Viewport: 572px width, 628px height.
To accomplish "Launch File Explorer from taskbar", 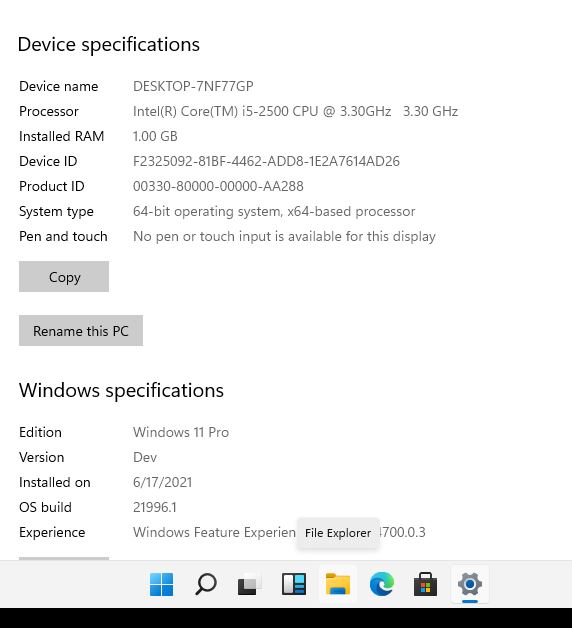I will pyautogui.click(x=338, y=584).
